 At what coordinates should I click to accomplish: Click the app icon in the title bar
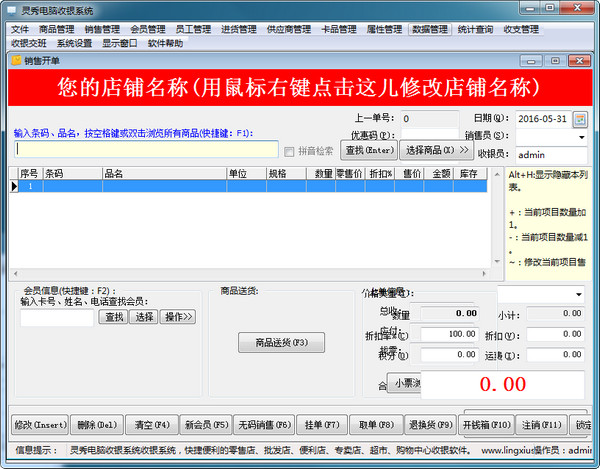click(x=11, y=8)
